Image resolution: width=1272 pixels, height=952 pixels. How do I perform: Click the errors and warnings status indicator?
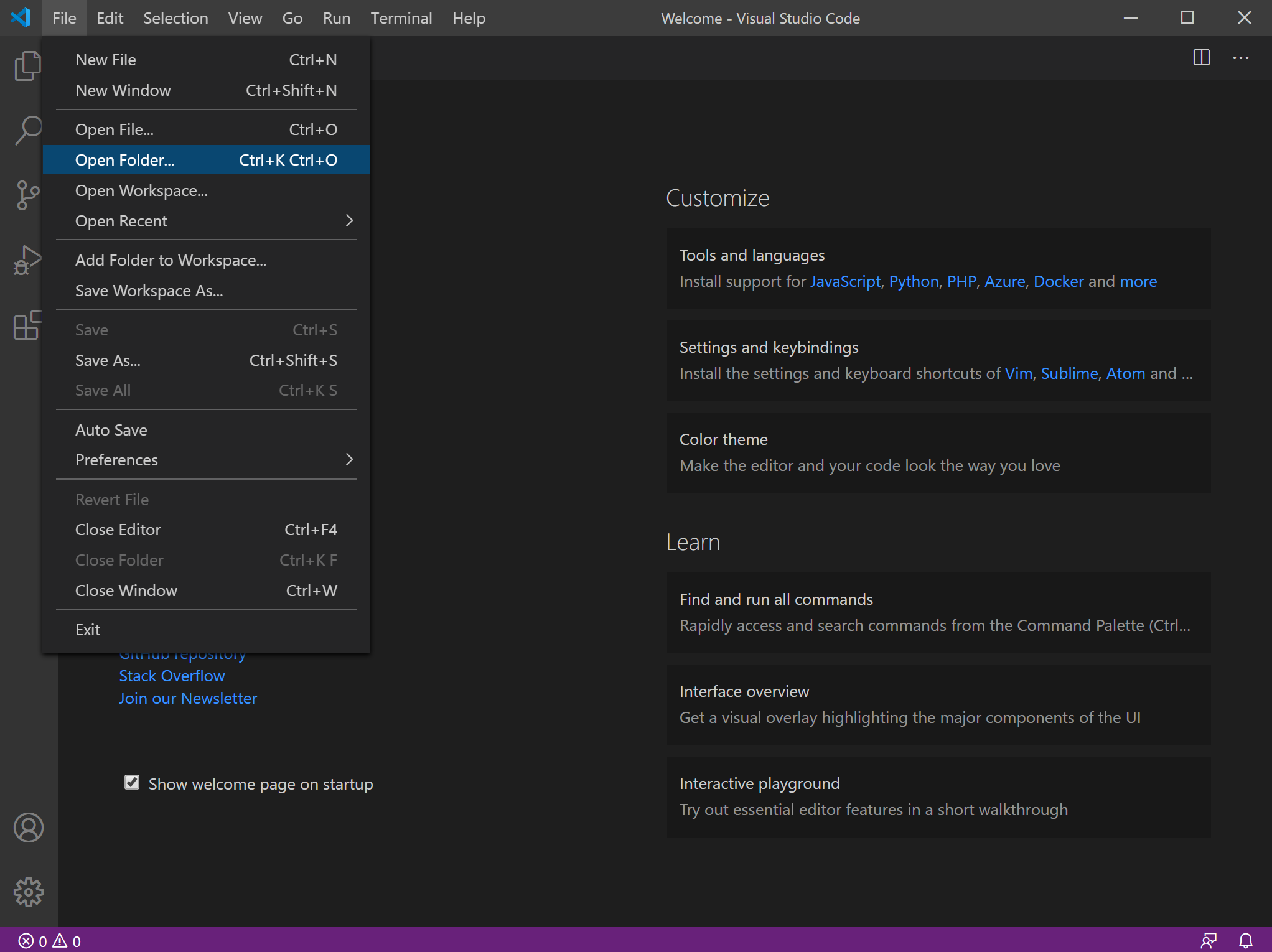(50, 941)
